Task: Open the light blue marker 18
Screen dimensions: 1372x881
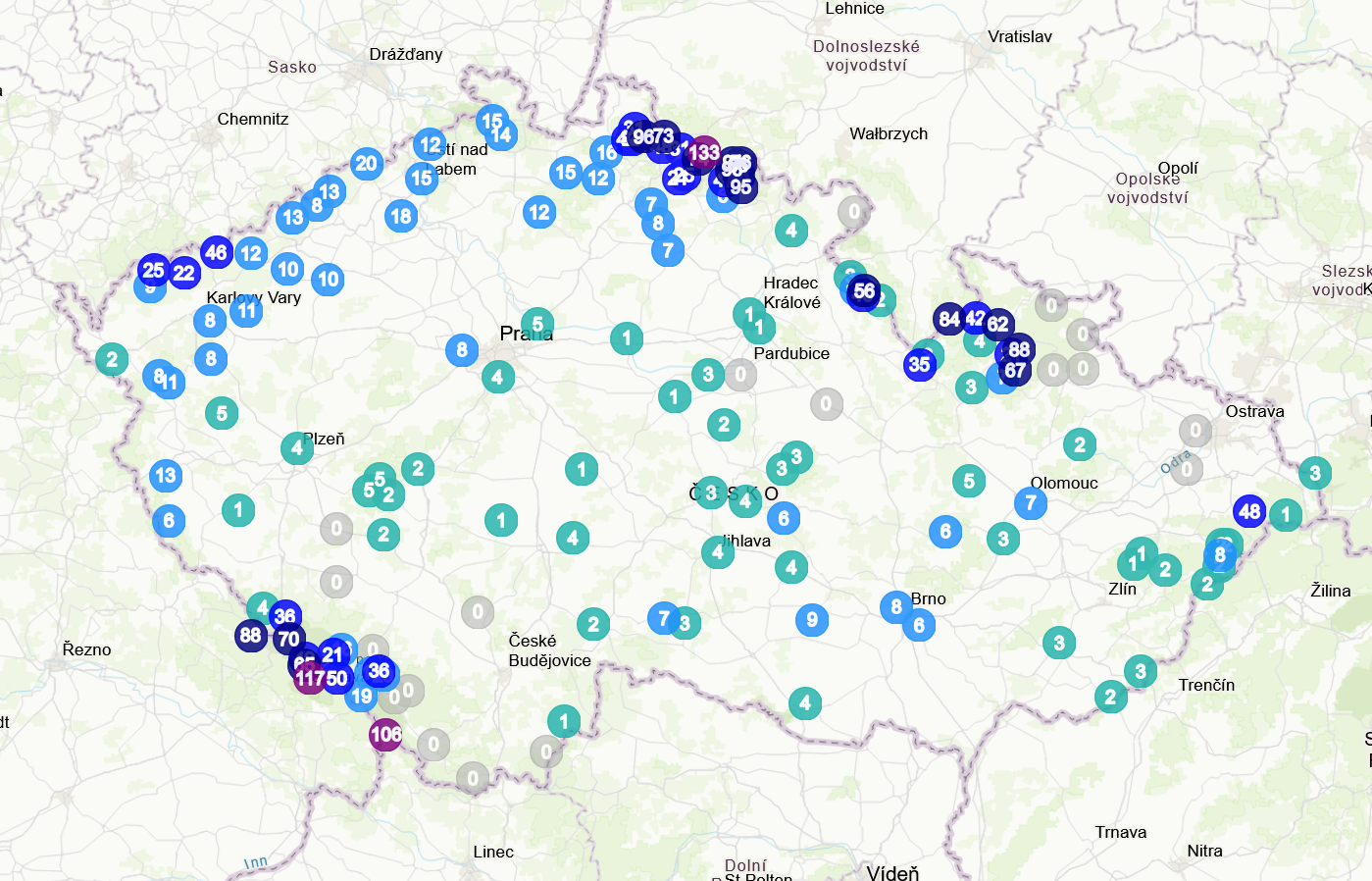Action: [401, 217]
